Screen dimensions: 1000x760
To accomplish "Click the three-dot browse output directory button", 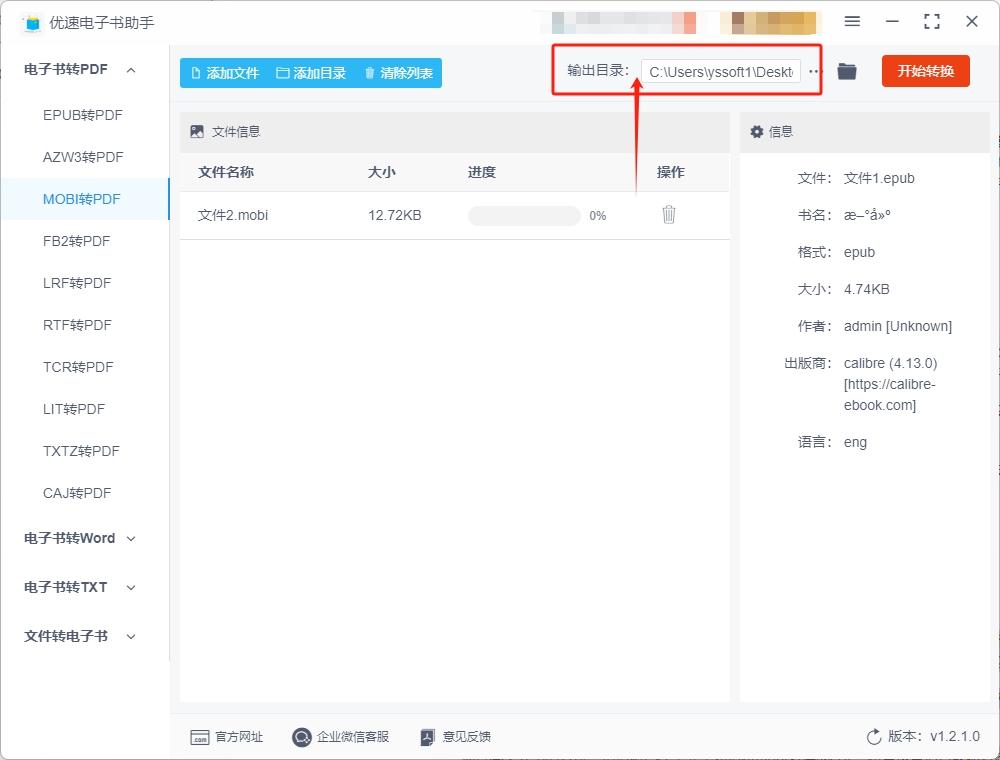I will [814, 71].
